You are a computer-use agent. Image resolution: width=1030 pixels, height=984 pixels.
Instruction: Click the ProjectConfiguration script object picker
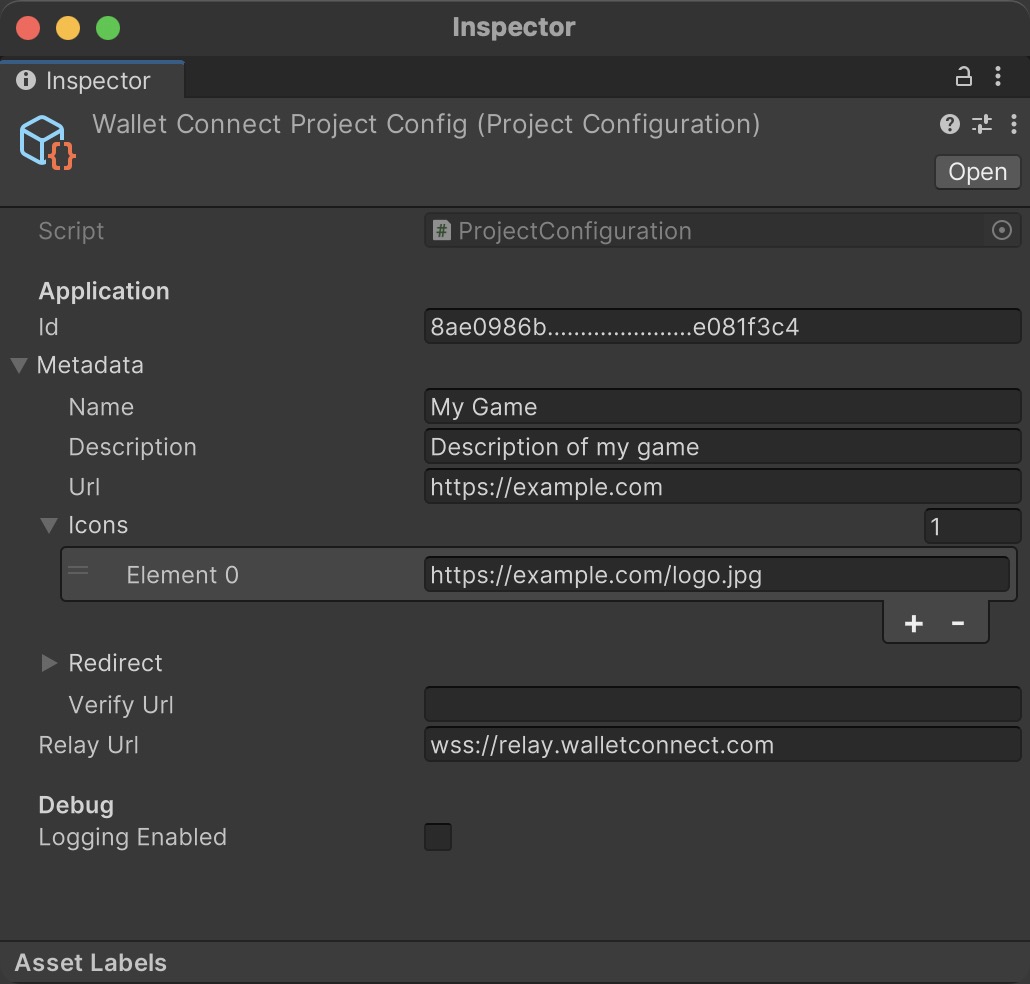coord(1001,231)
